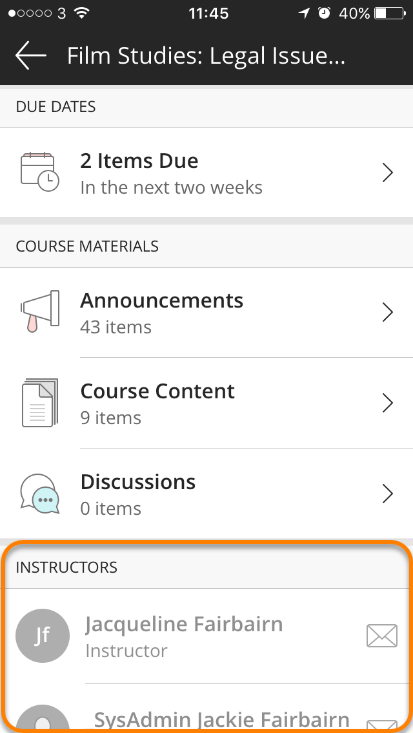Open the calendar clock due dates icon

[x=40, y=172]
